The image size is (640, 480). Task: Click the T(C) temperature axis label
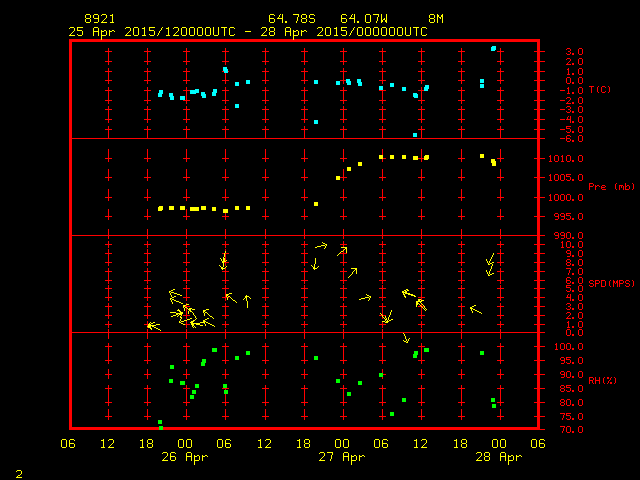coord(600,90)
